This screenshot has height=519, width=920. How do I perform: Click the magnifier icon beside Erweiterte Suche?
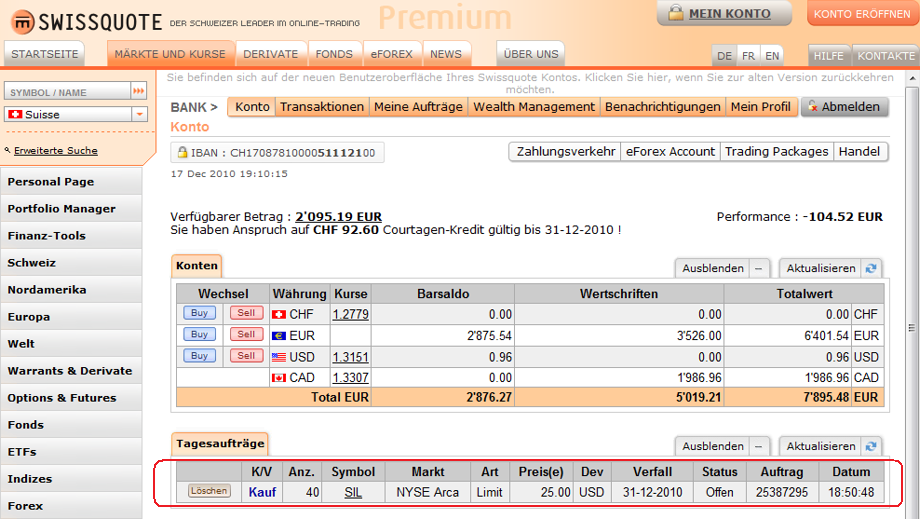8,151
